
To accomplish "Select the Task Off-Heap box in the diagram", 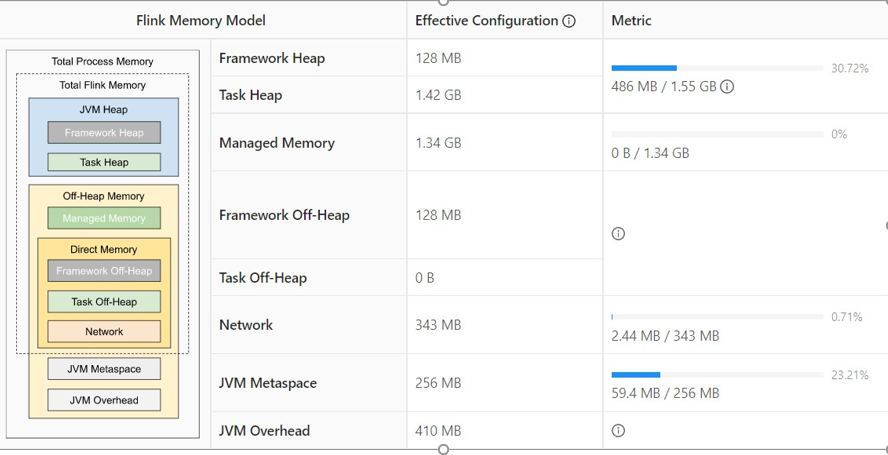I will coord(104,301).
